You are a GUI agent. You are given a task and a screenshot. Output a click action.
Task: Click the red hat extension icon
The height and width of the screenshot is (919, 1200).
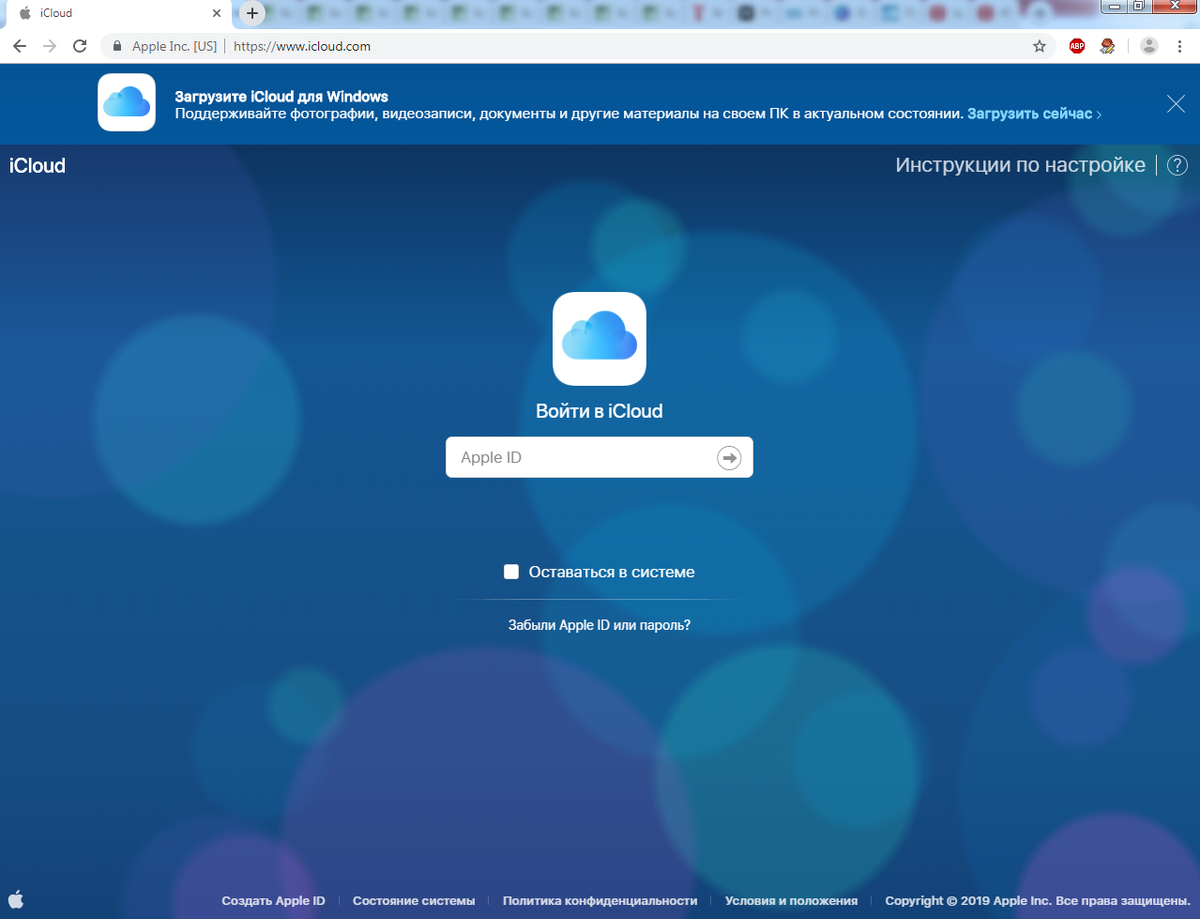[1108, 46]
